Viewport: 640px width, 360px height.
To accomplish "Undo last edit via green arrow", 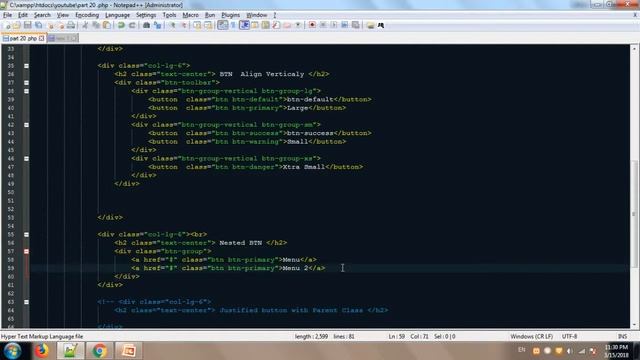I will click(x=121, y=25).
